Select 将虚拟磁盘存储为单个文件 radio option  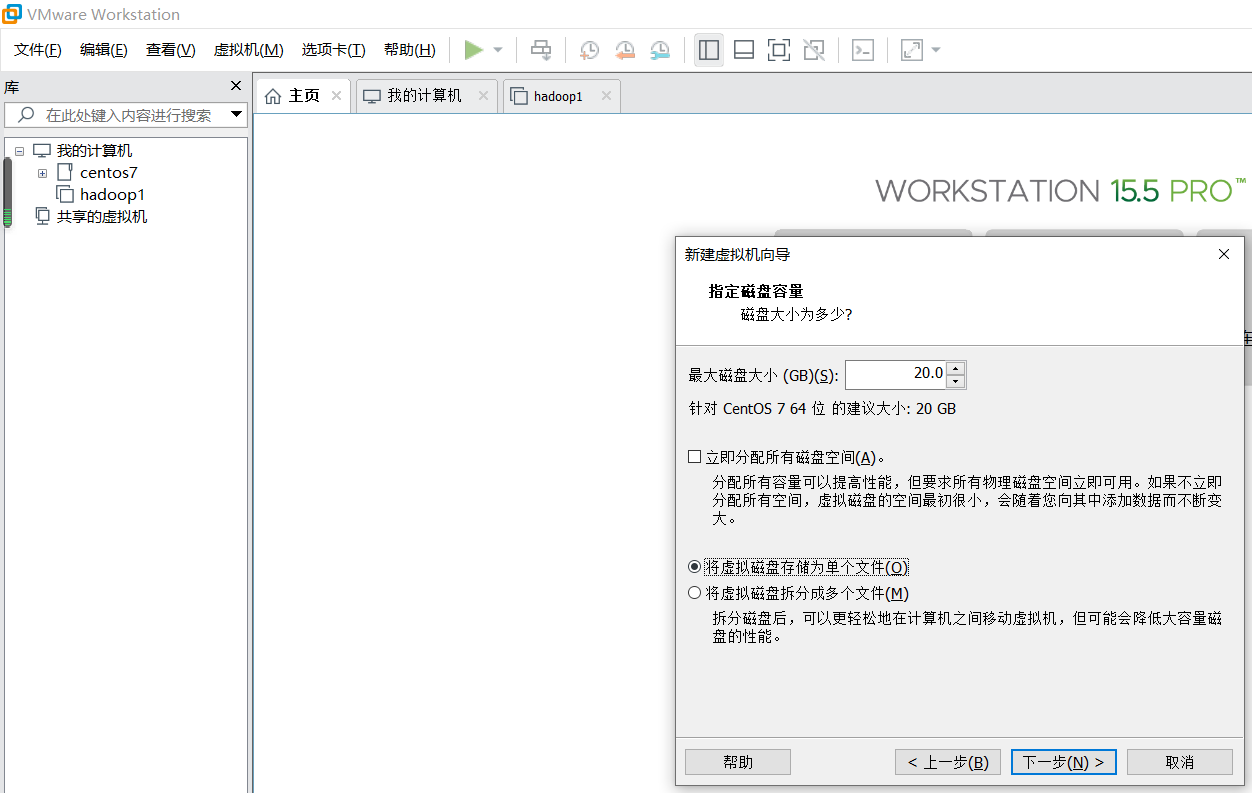[695, 567]
